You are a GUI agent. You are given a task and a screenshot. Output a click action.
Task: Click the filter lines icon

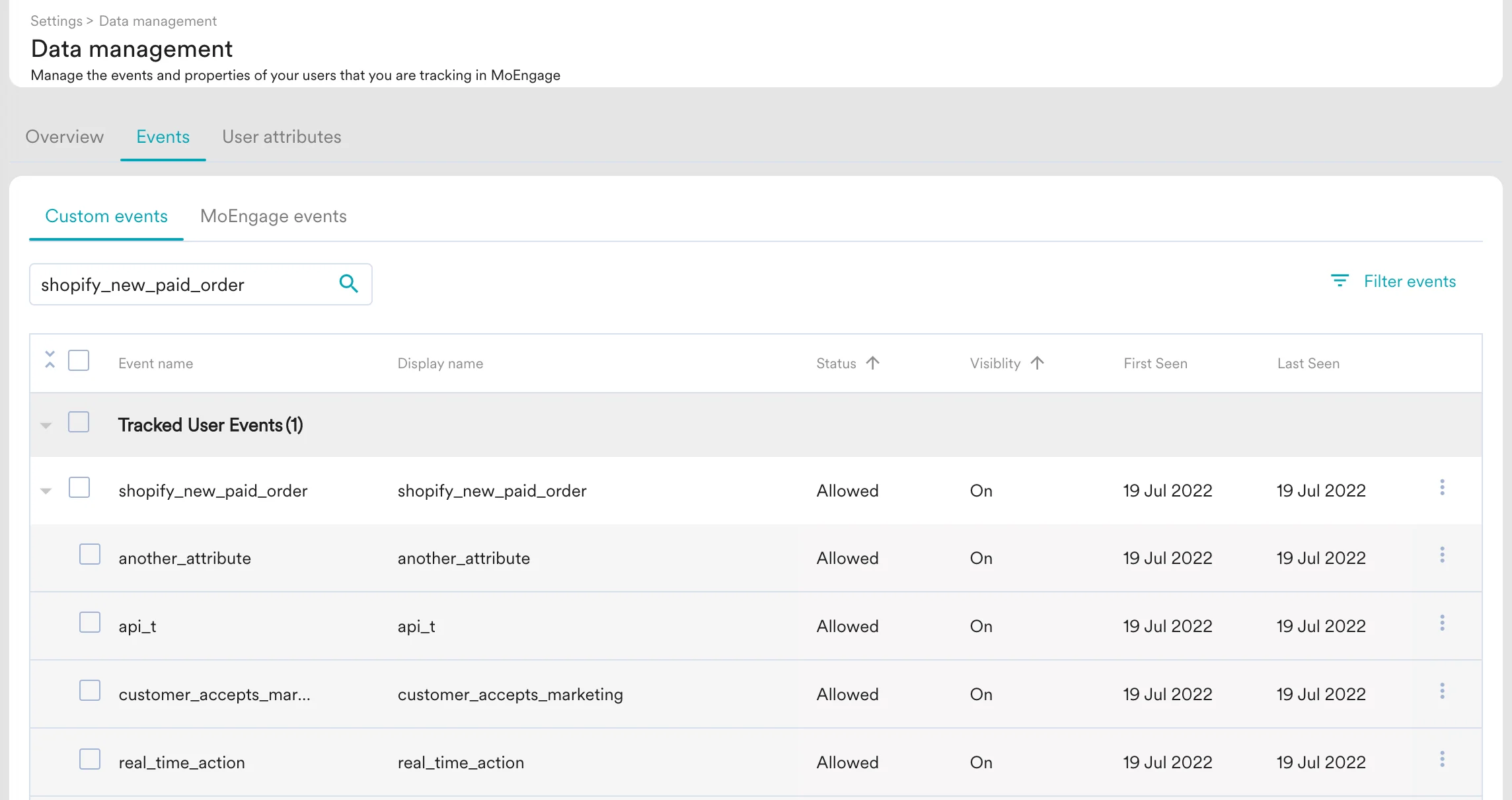(x=1340, y=280)
